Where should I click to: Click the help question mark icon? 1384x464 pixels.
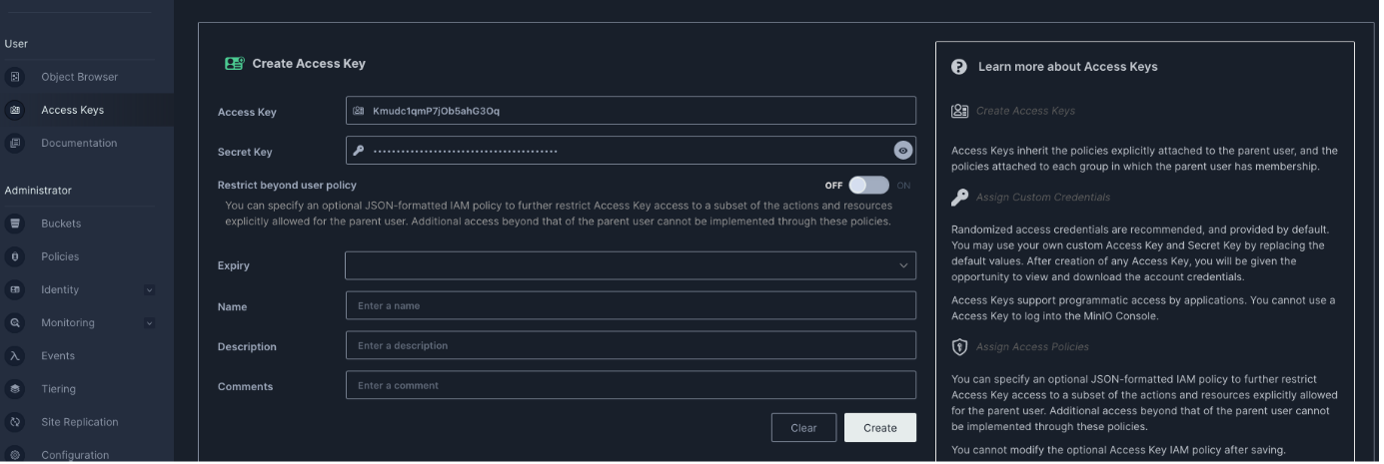coord(959,67)
